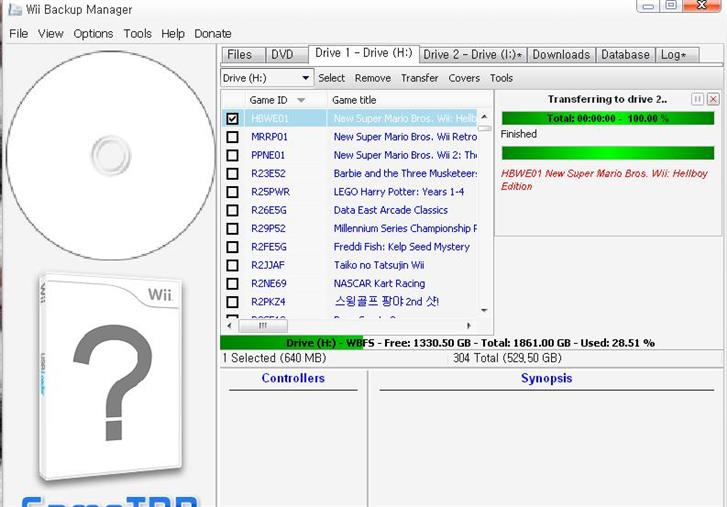Check the MRRP01 game checkbox

click(x=233, y=137)
